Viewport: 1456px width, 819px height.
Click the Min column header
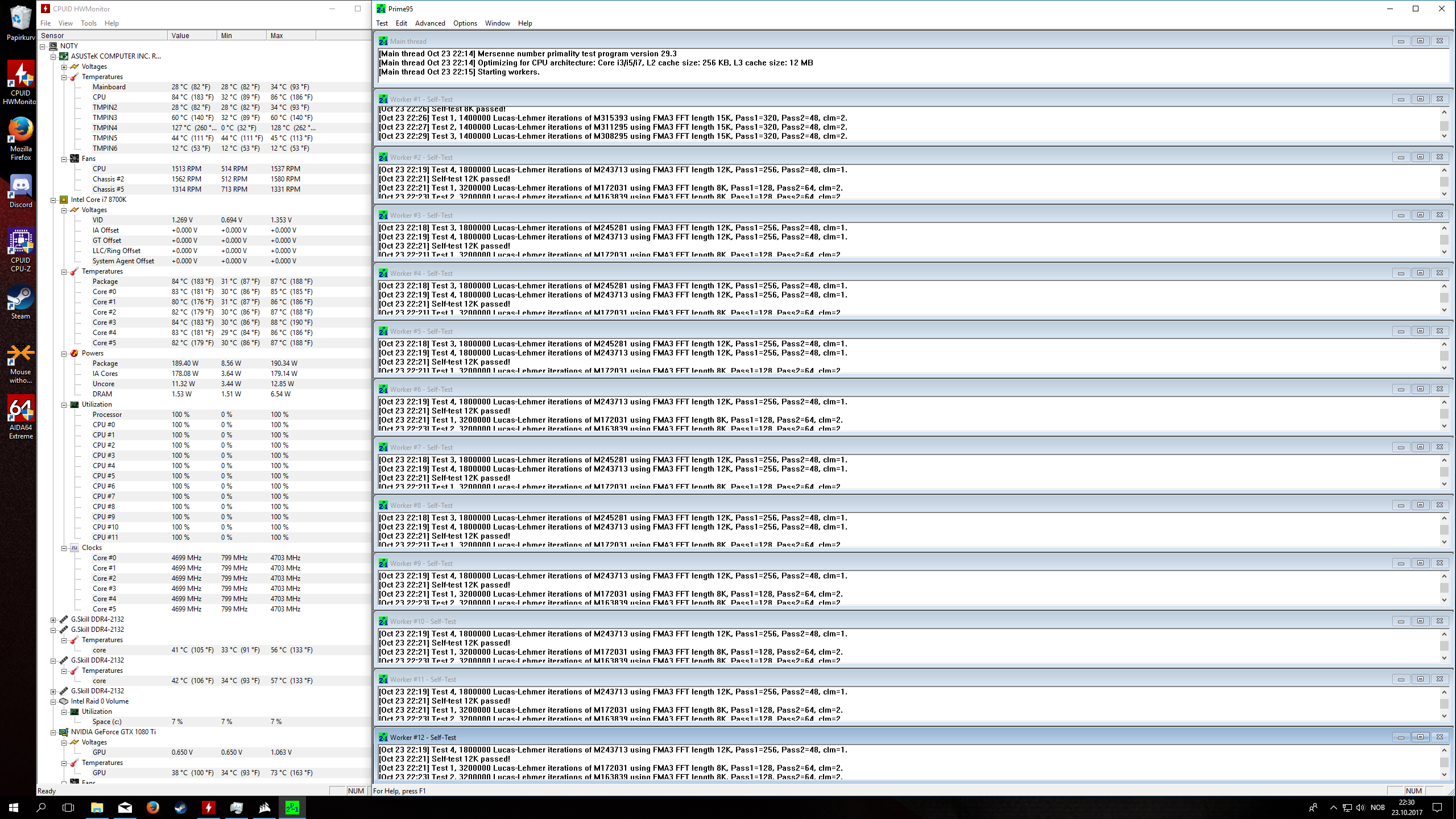pyautogui.click(x=242, y=35)
